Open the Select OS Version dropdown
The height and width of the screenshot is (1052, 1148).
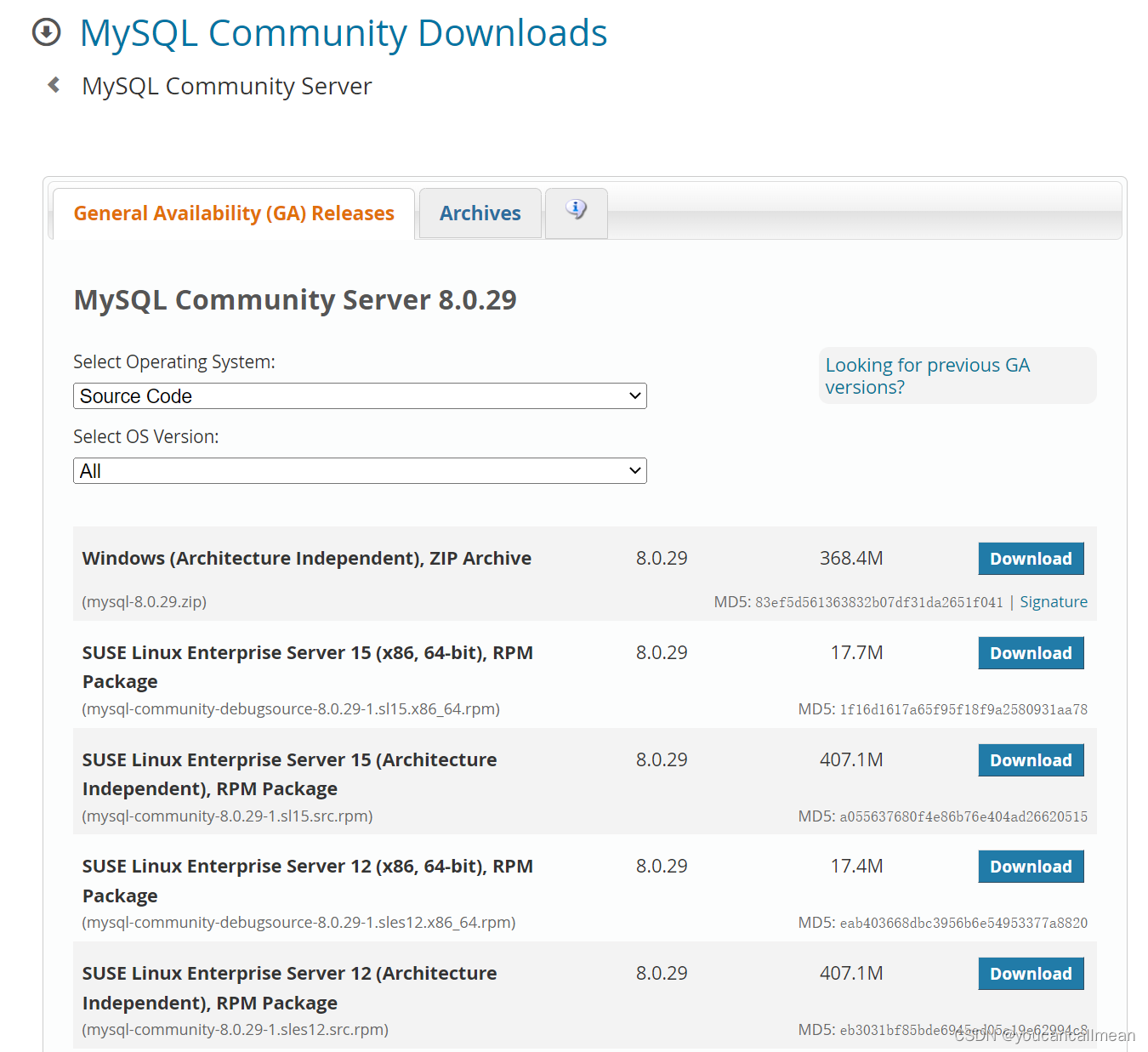pyautogui.click(x=360, y=471)
